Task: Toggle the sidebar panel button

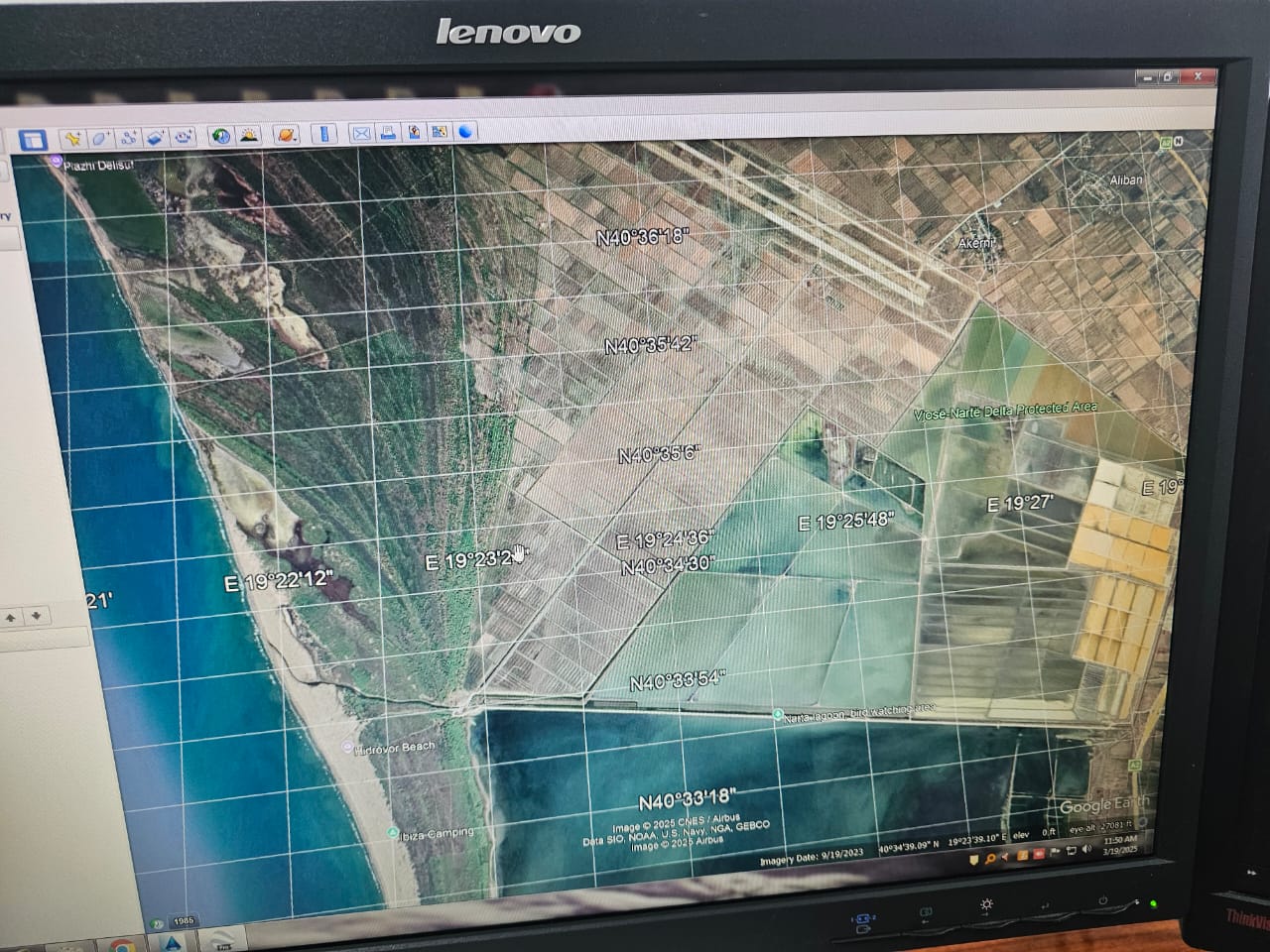Action: point(33,140)
